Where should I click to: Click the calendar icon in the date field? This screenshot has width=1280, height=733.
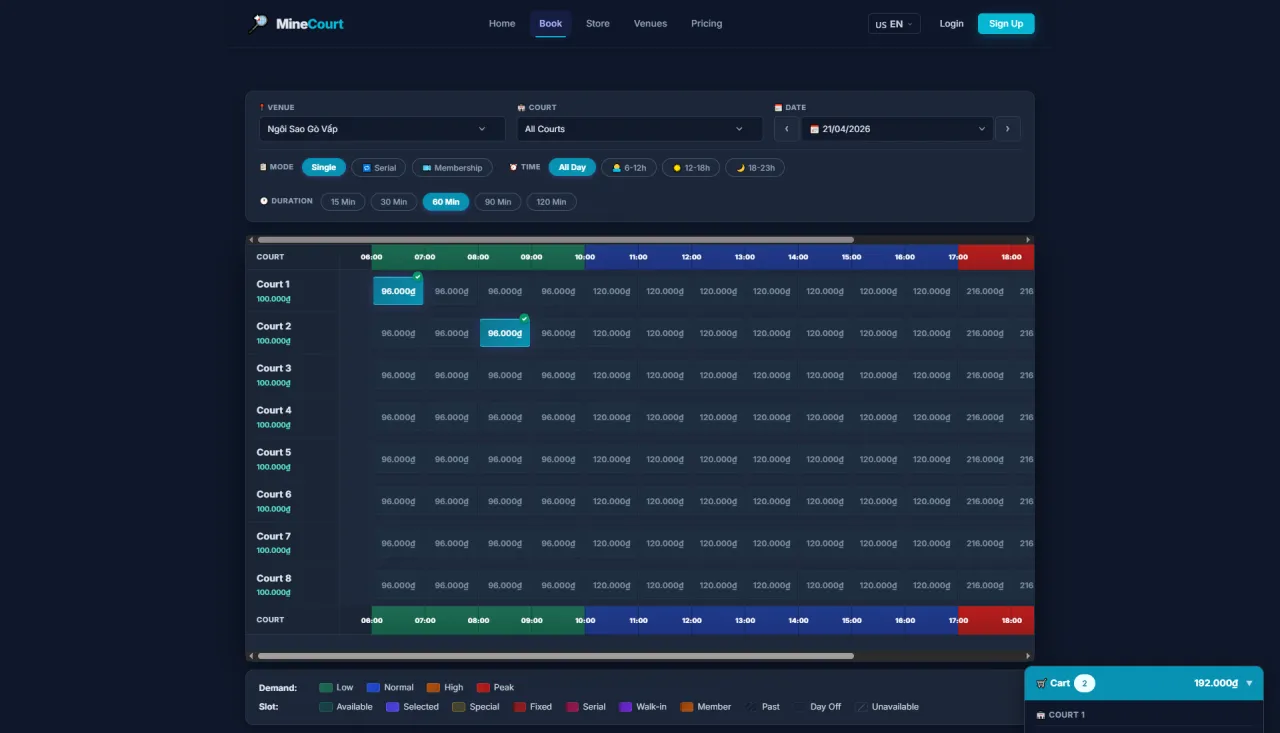[814, 129]
